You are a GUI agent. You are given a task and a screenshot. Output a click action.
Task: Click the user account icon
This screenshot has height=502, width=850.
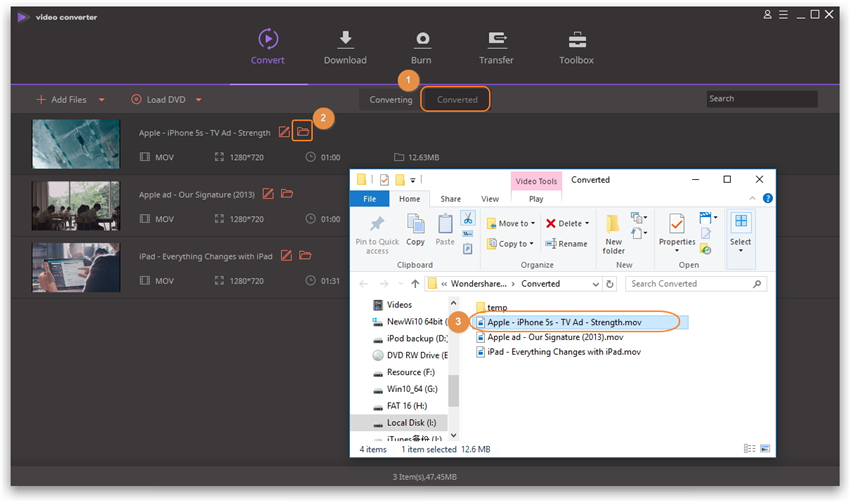click(767, 15)
